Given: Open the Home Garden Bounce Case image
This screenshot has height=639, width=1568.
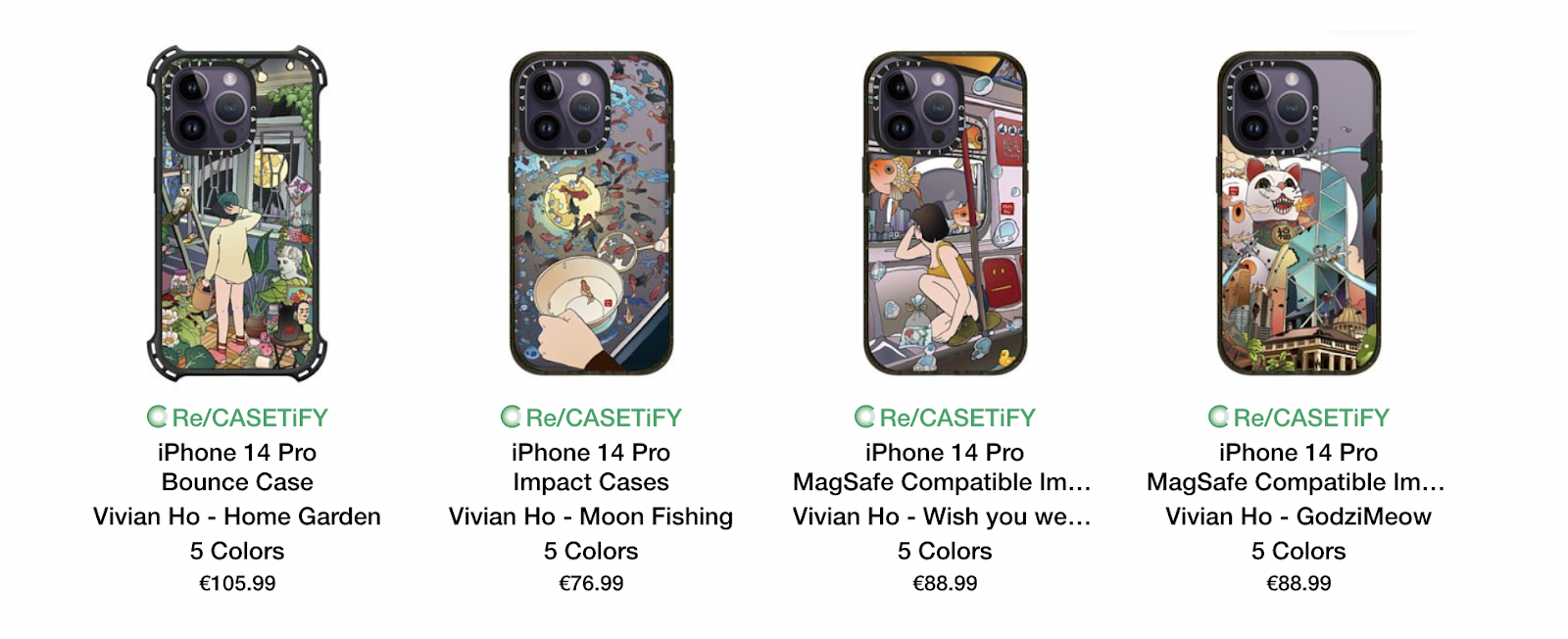Looking at the screenshot, I should coord(237,213).
